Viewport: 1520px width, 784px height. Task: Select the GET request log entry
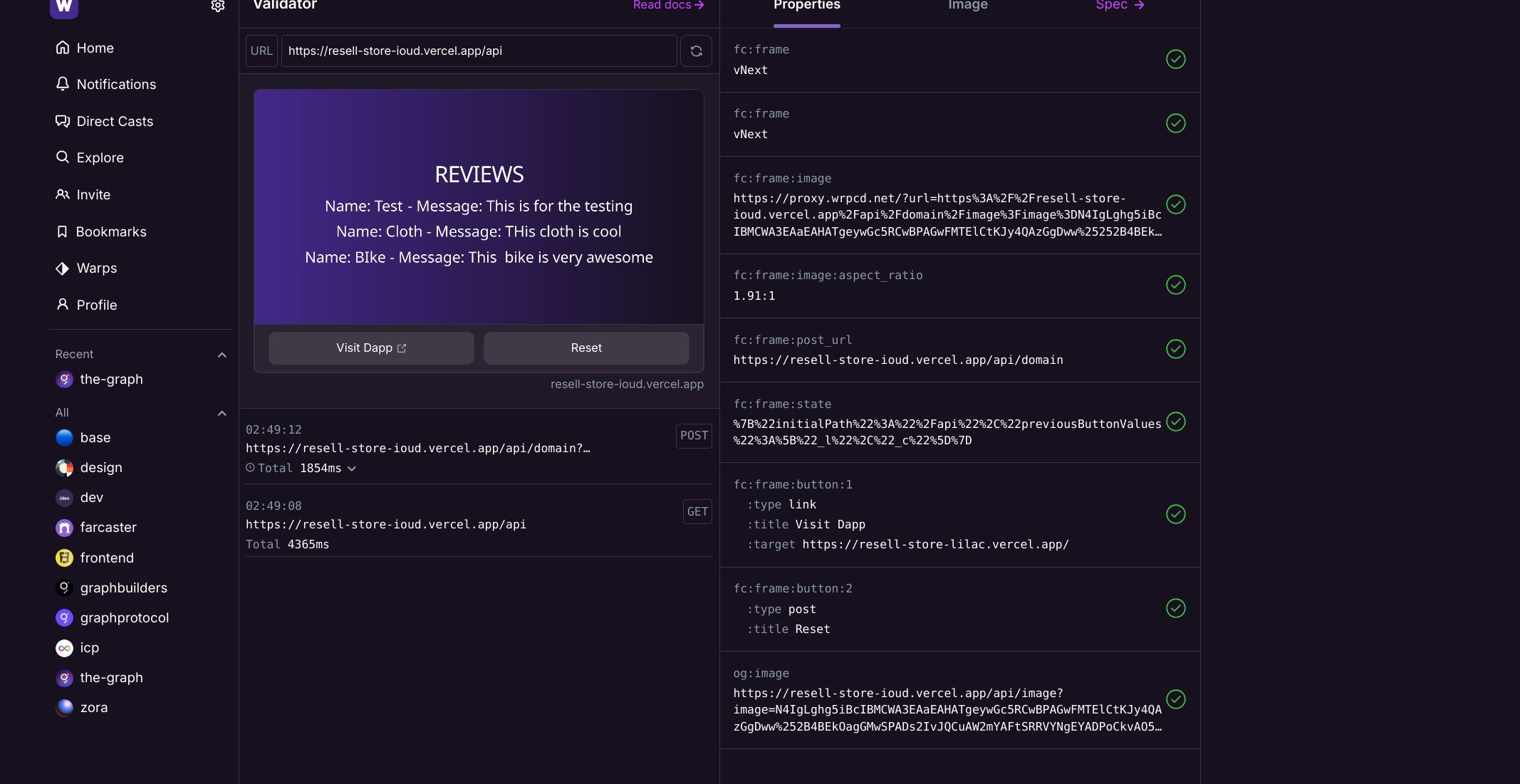(x=479, y=525)
